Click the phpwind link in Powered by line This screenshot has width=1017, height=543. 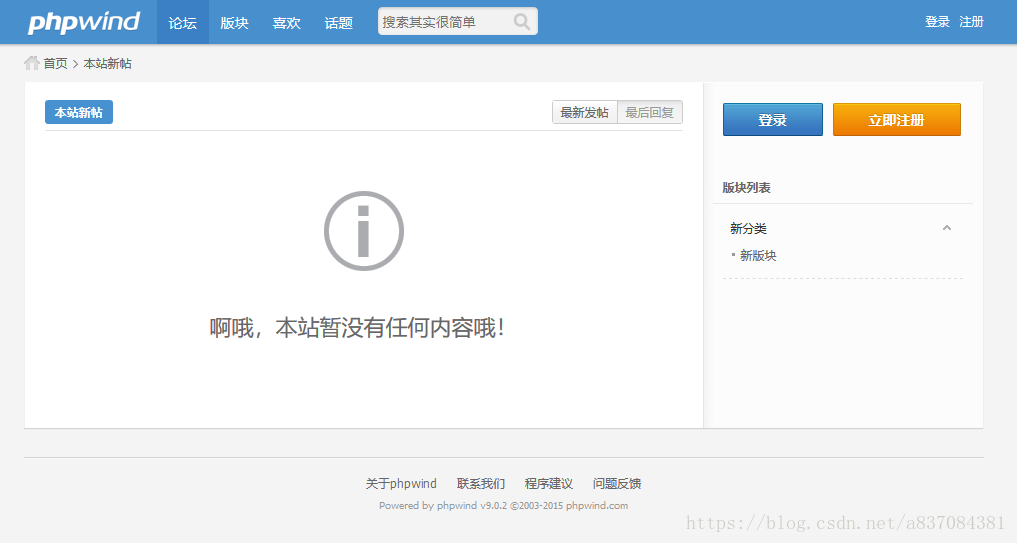click(x=457, y=505)
